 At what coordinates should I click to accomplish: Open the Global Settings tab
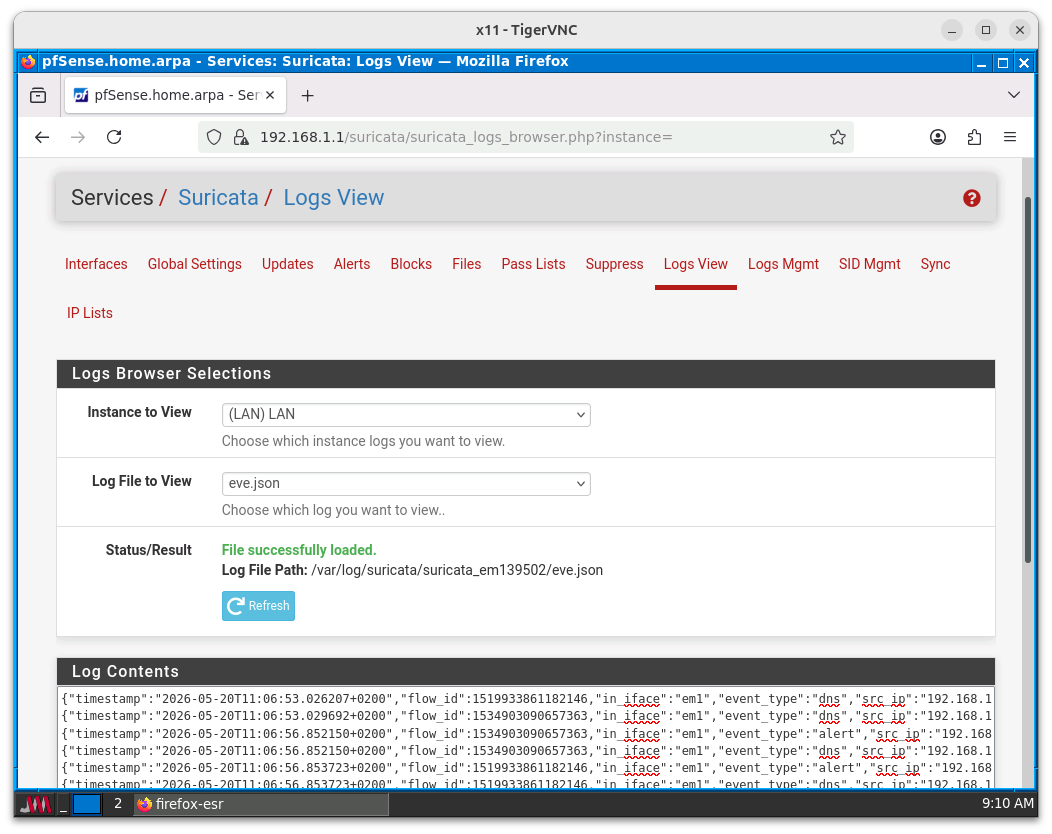195,264
